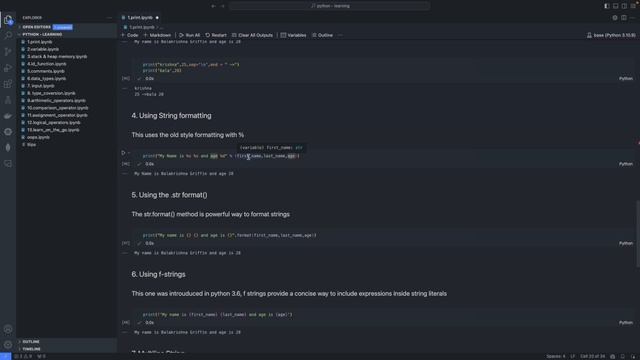Open the Explorer view in activity bar
Screen dimensions: 640x360
pyautogui.click(x=8, y=20)
